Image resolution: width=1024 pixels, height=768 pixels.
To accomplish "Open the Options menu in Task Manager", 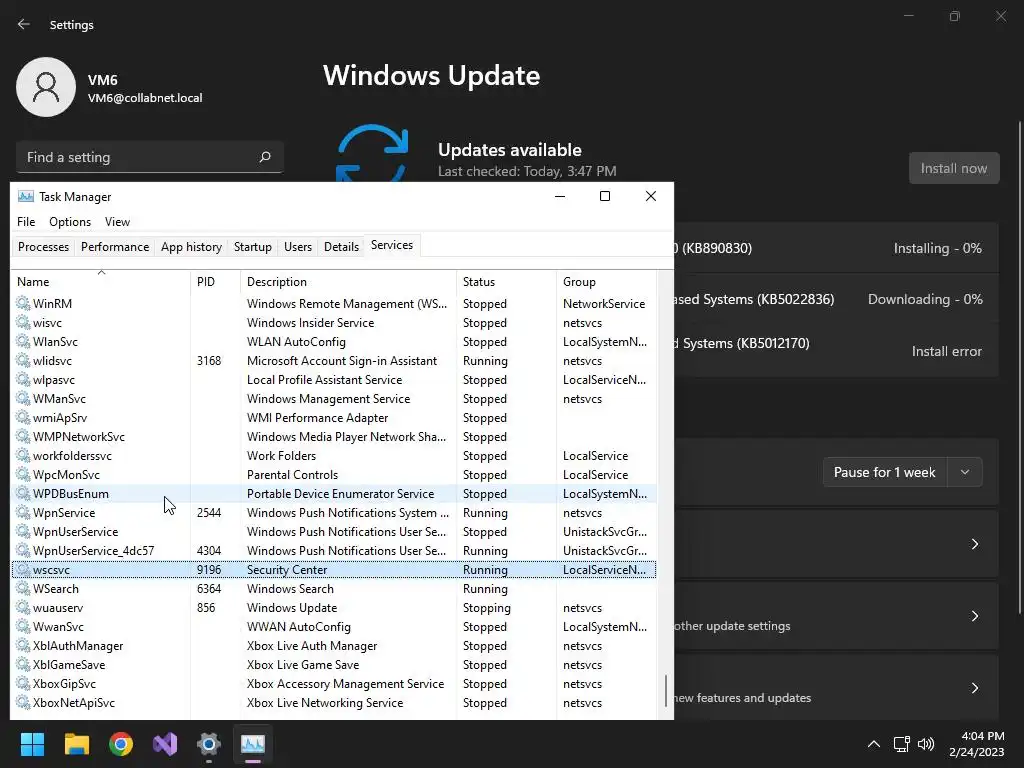I will click(70, 221).
